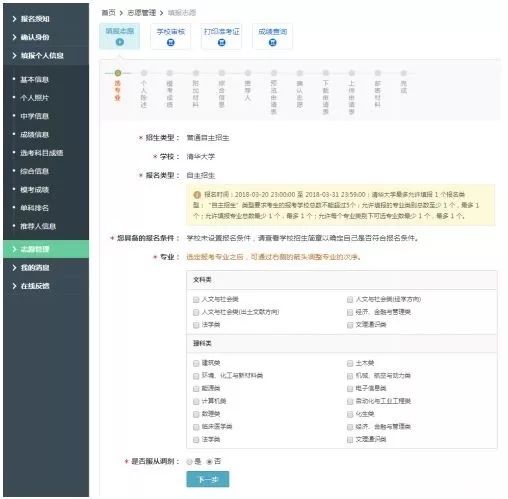The width and height of the screenshot is (508, 499).
Task: Check 文理通识类 under 理科类
Action: click(350, 440)
